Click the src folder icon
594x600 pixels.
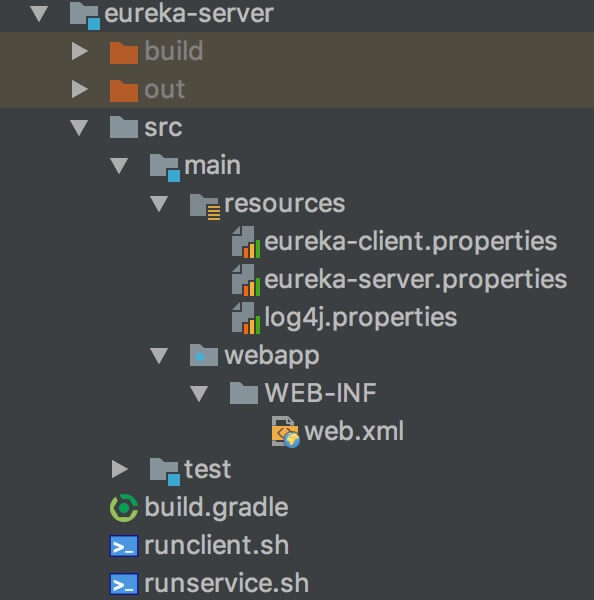(124, 127)
